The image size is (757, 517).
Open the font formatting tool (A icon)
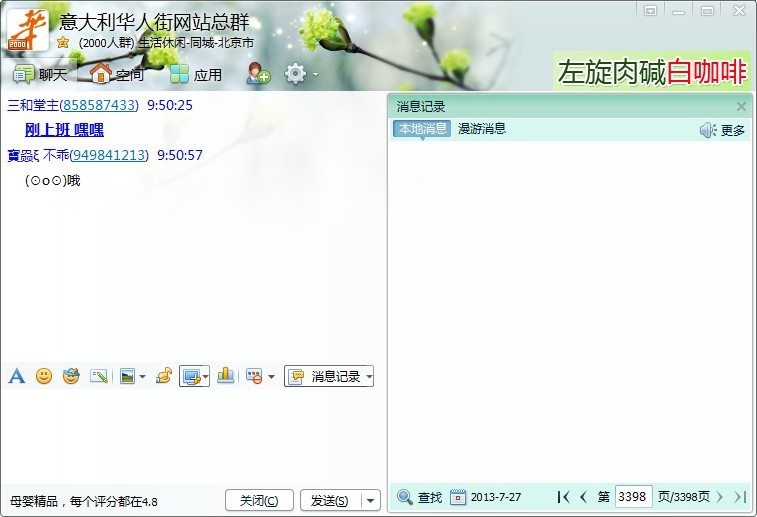(16, 376)
